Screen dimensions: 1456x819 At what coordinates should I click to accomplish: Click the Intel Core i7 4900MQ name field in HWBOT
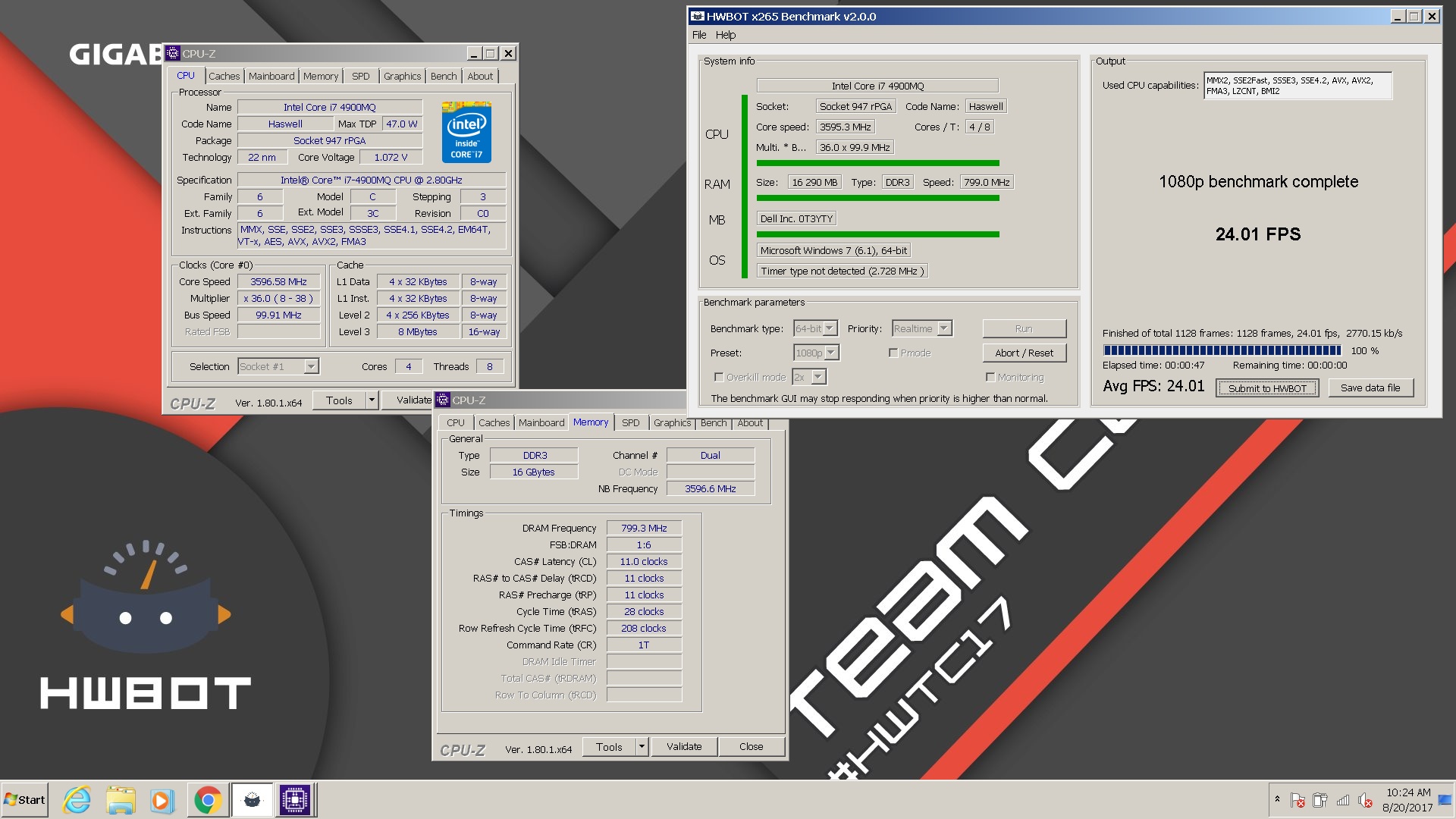[x=877, y=86]
